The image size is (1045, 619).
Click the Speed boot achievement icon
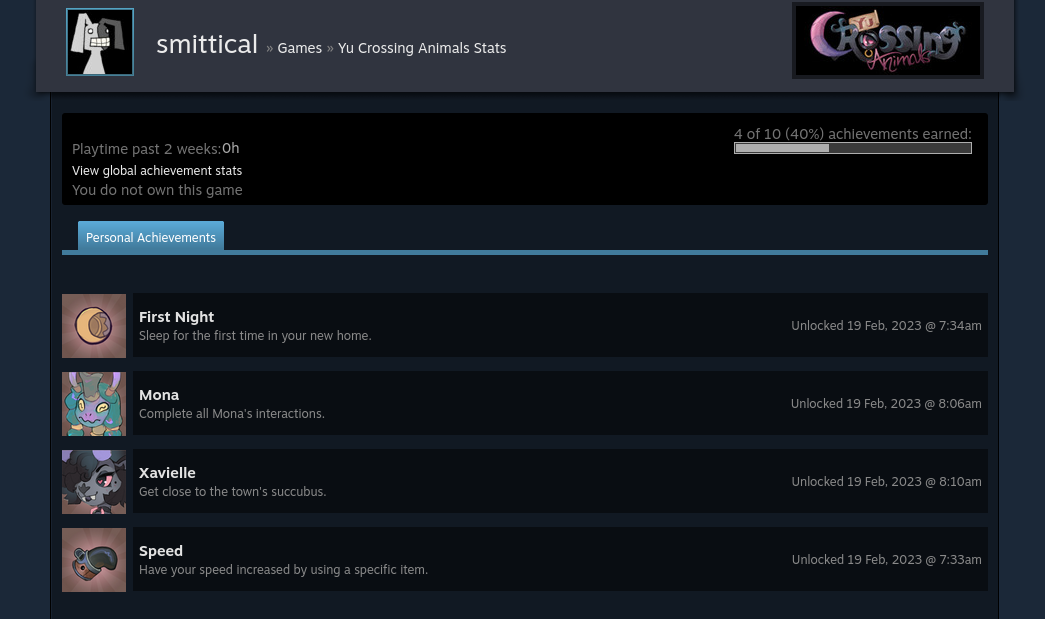click(x=94, y=560)
